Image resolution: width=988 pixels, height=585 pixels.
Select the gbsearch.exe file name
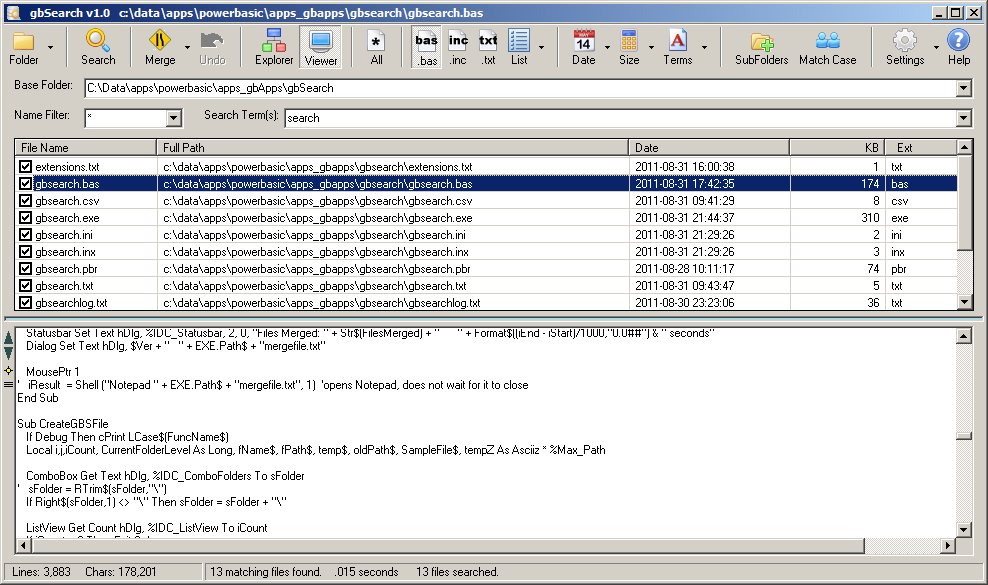coord(67,218)
